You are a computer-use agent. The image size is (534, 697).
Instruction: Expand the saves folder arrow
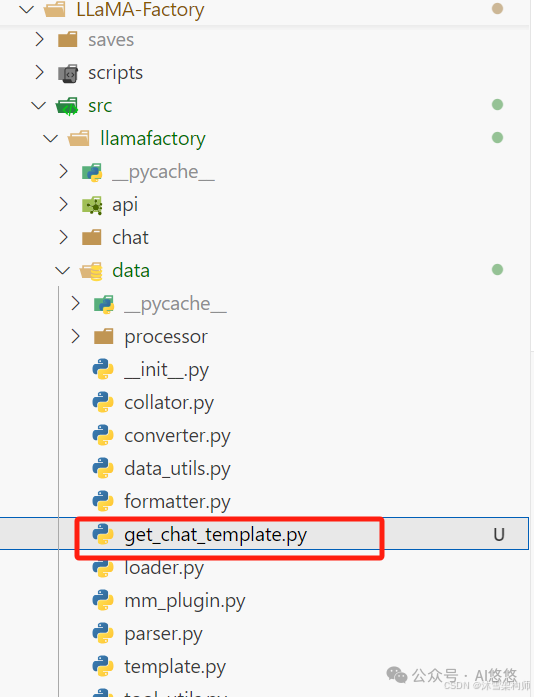[x=40, y=40]
